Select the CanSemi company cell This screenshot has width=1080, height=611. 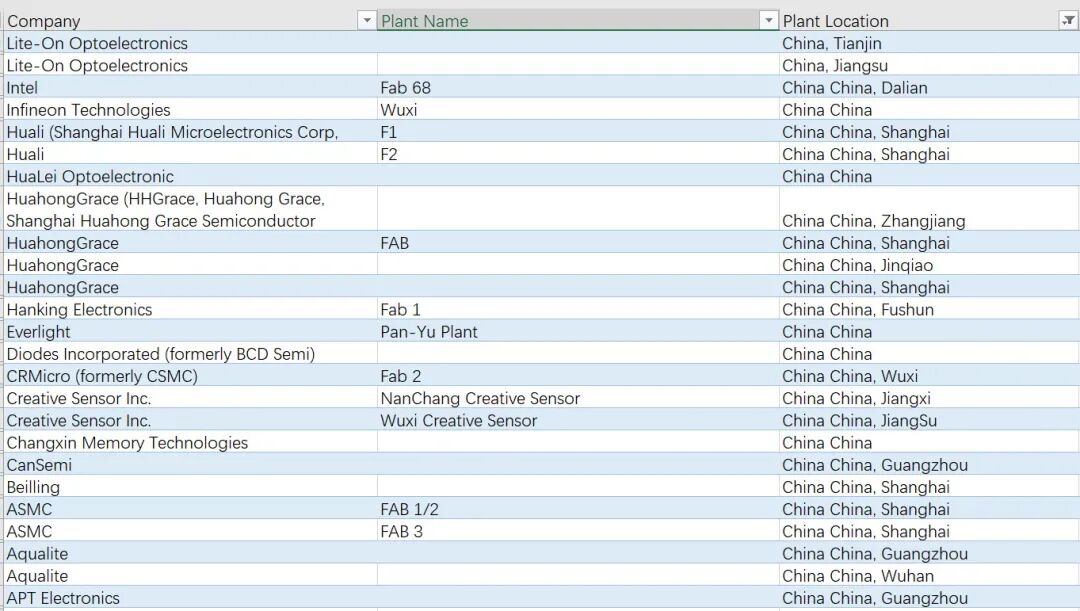click(x=190, y=464)
